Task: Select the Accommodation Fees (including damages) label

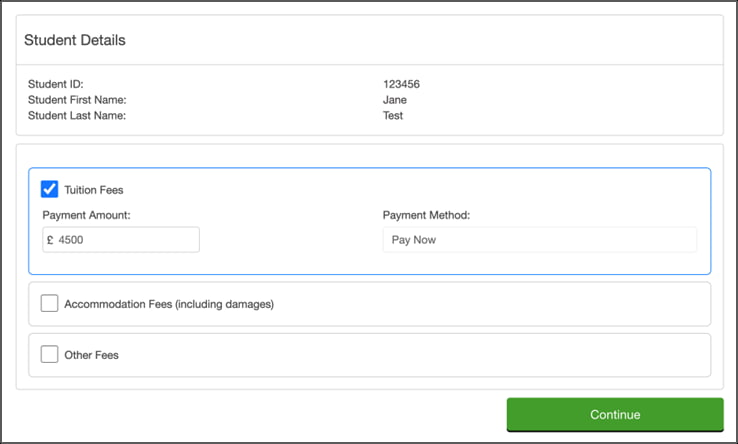Action: tap(168, 303)
